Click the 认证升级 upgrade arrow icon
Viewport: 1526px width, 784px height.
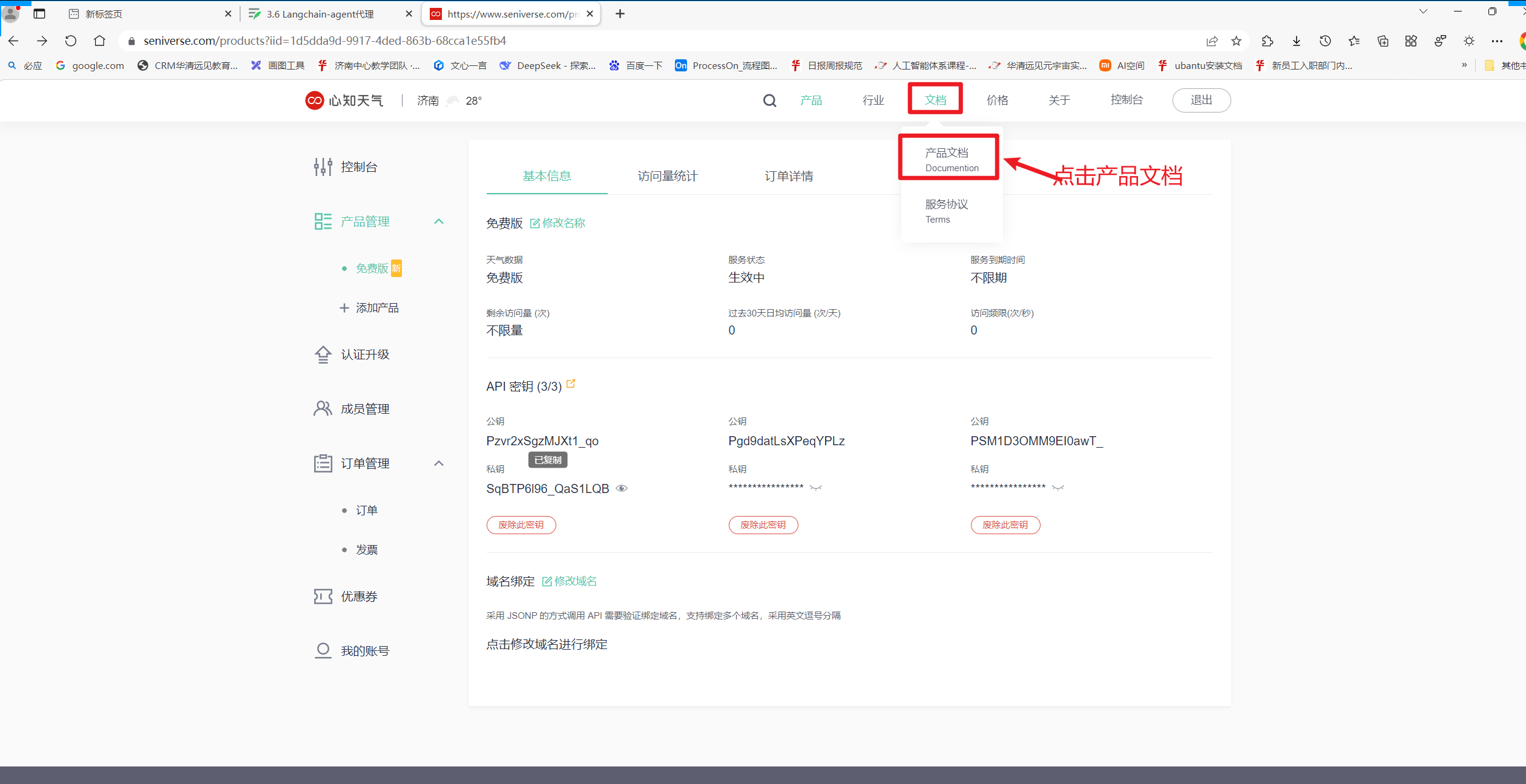(x=323, y=354)
